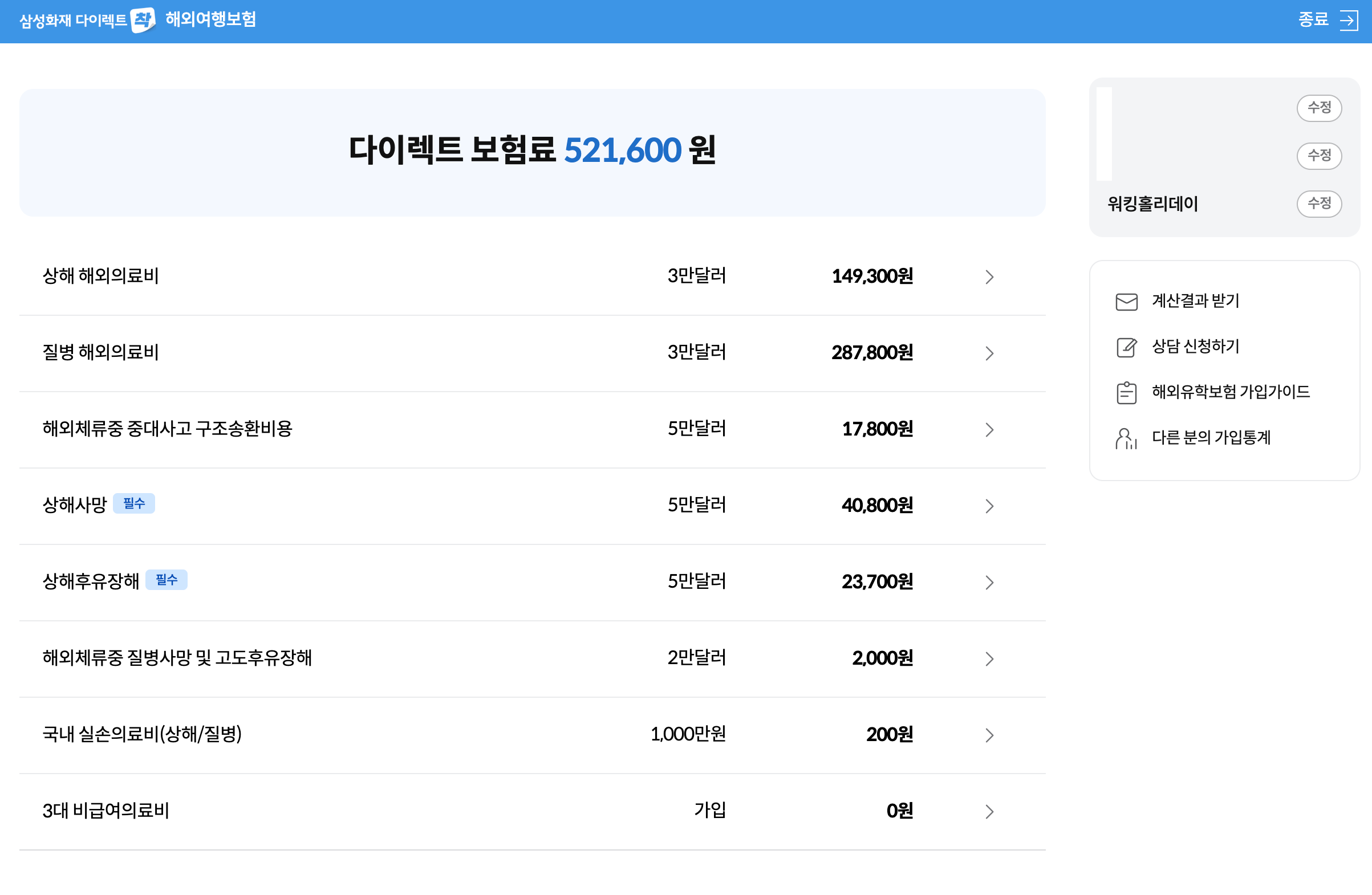This screenshot has height=895, width=1372.
Task: Click the topmost 수정 button
Action: click(x=1318, y=108)
